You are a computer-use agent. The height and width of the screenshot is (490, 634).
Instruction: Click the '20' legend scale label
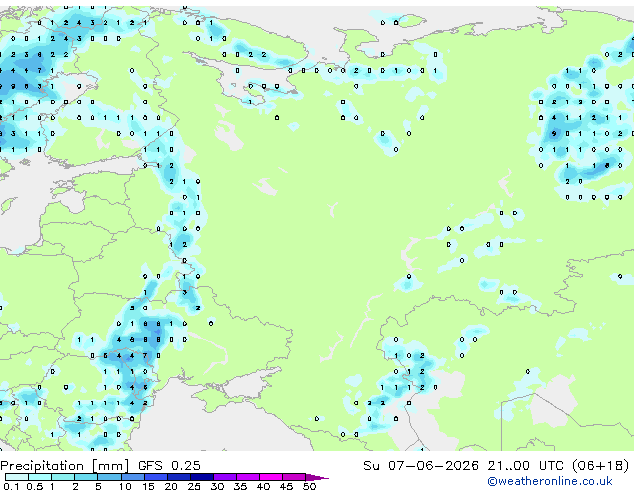tap(171, 486)
